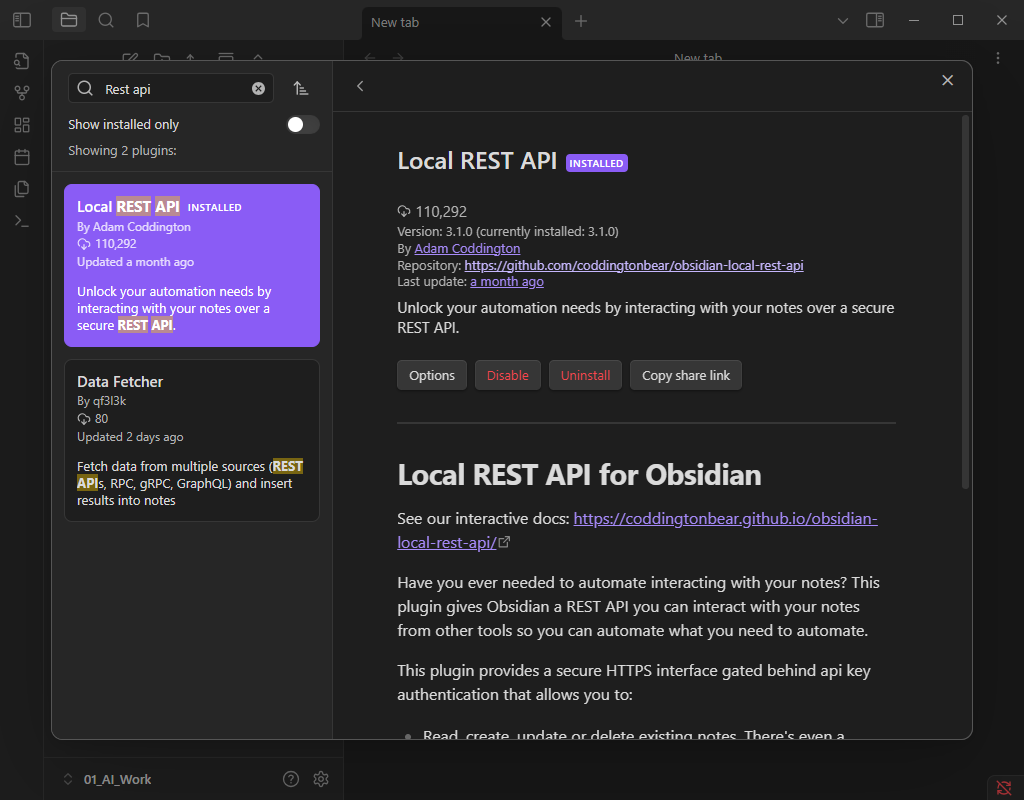Open command palette ribbon icon
Image resolution: width=1024 pixels, height=800 pixels.
coord(22,221)
